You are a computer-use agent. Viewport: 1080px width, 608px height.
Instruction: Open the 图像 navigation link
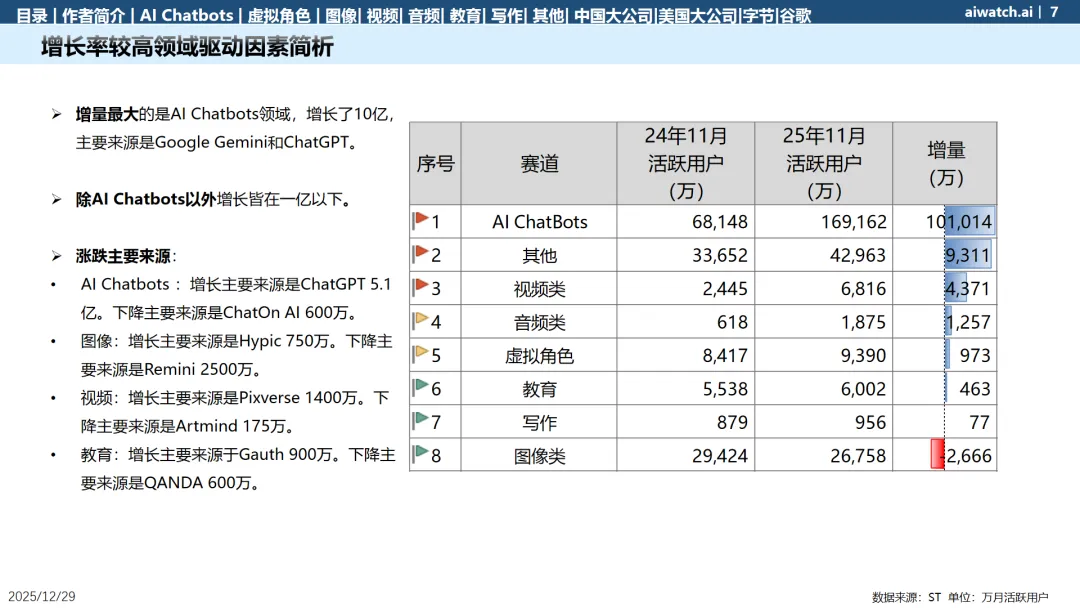[x=340, y=15]
